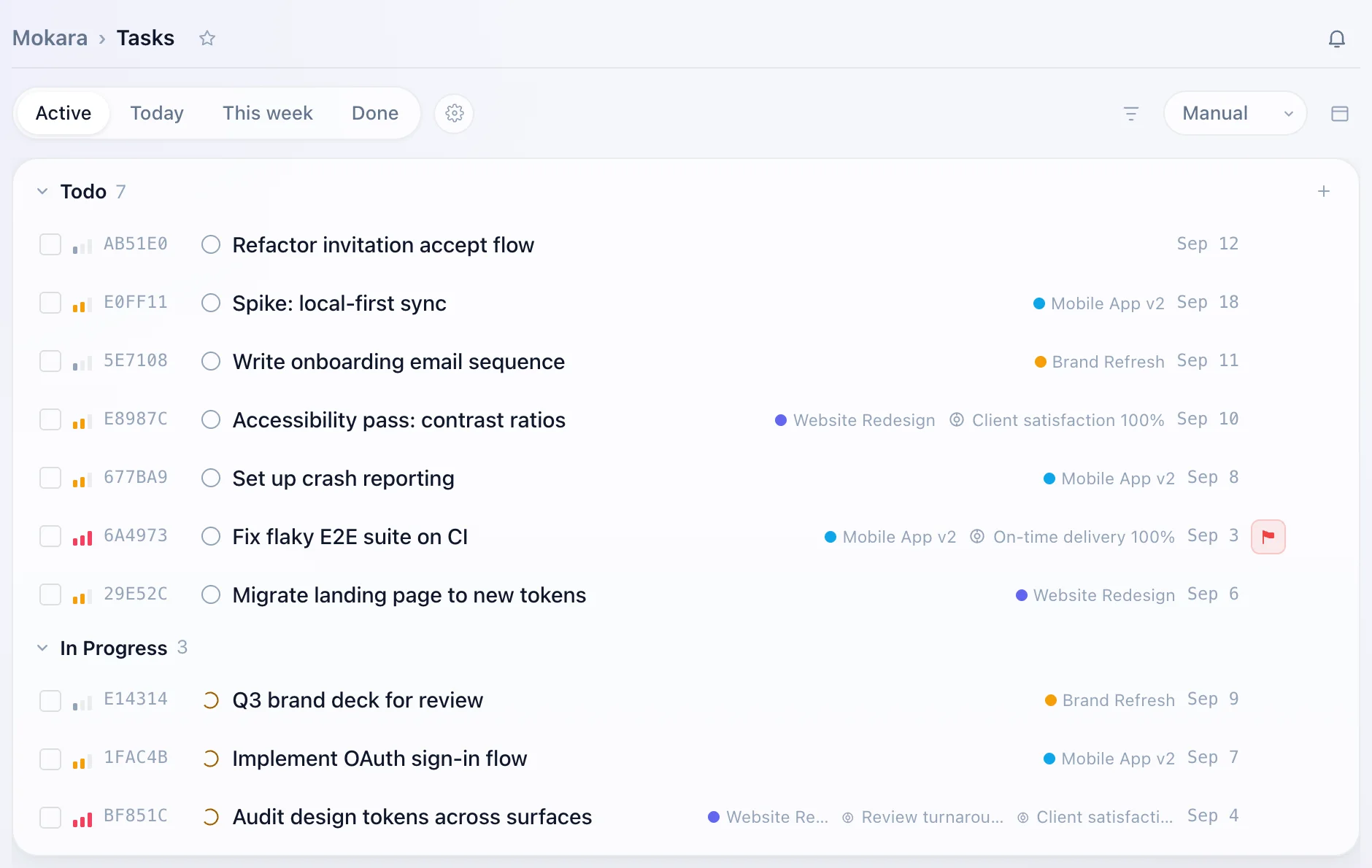Collapse the In Progress group
This screenshot has width=1372, height=868.
(42, 648)
